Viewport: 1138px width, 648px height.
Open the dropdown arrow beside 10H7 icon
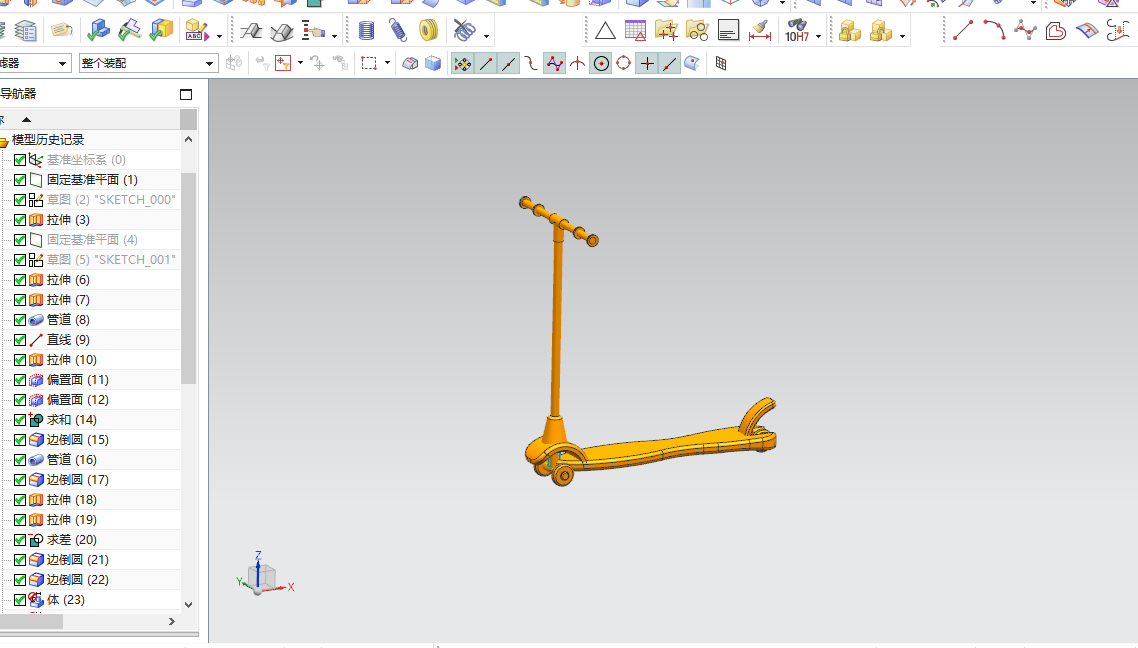[819, 36]
